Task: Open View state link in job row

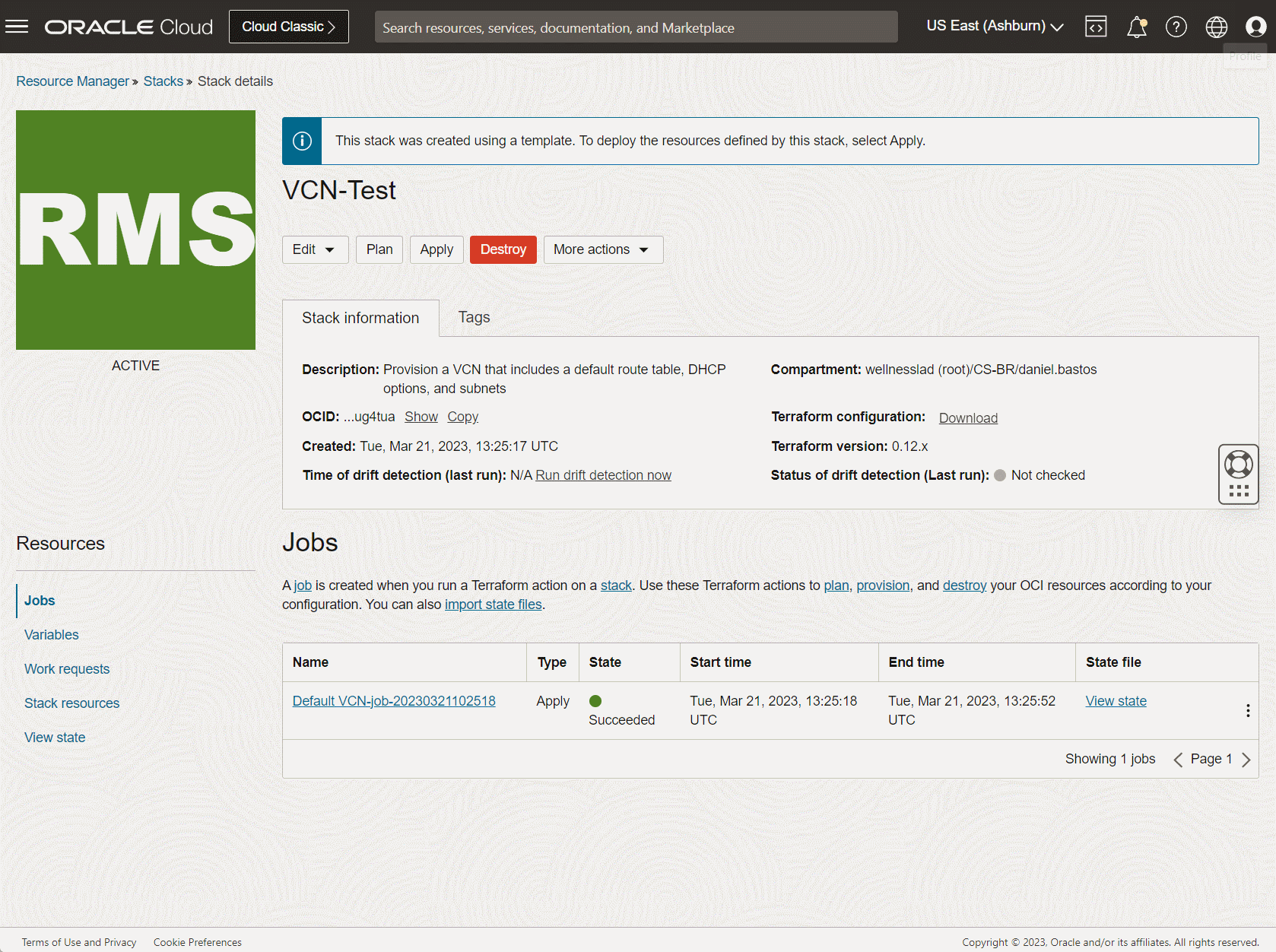Action: (x=1116, y=701)
